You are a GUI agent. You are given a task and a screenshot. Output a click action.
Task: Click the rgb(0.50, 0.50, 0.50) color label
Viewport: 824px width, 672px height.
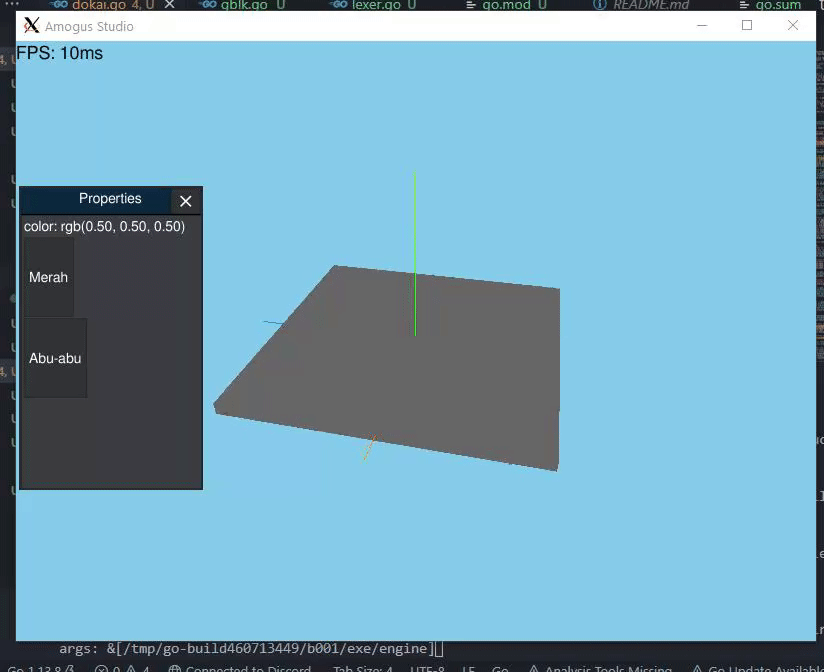point(104,226)
